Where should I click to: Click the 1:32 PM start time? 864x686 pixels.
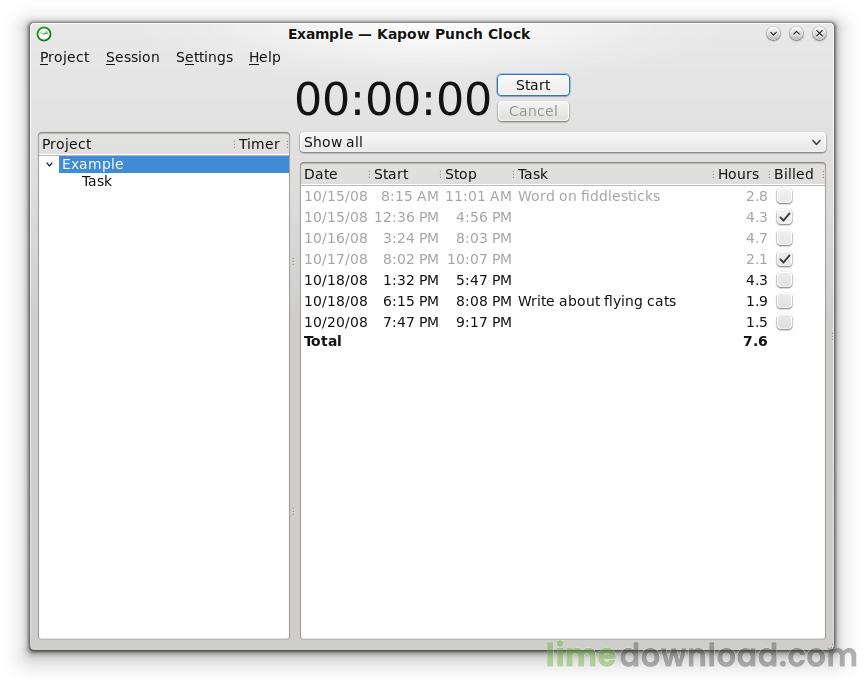411,280
